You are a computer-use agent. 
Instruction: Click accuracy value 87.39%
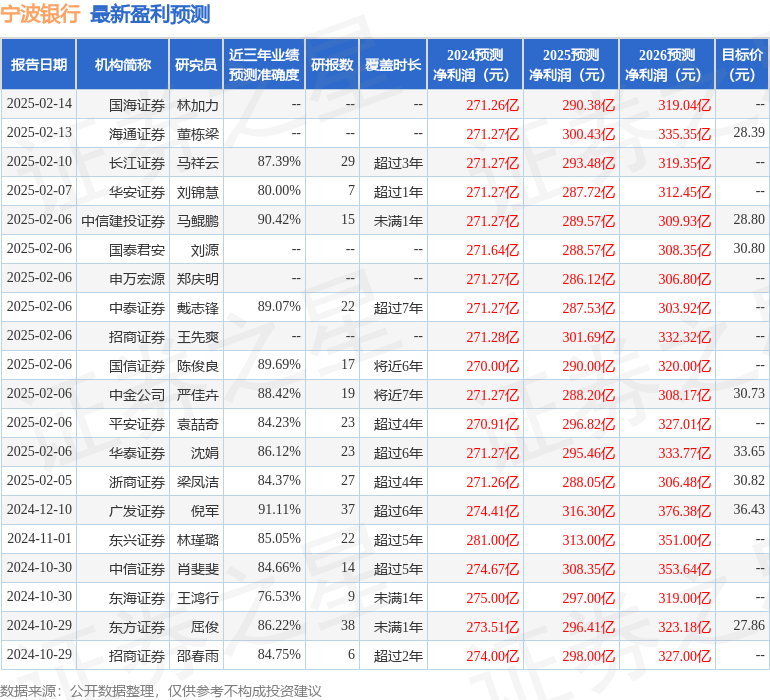point(279,161)
